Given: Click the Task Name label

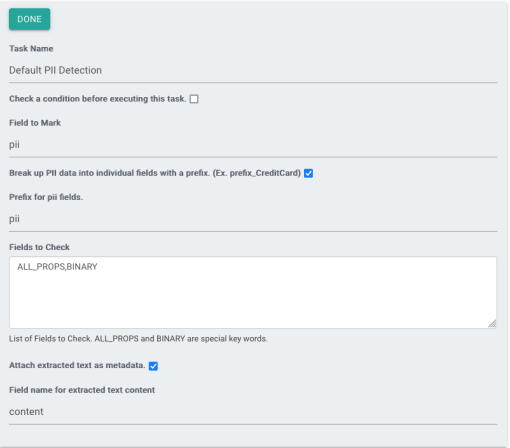Looking at the screenshot, I should (x=31, y=49).
